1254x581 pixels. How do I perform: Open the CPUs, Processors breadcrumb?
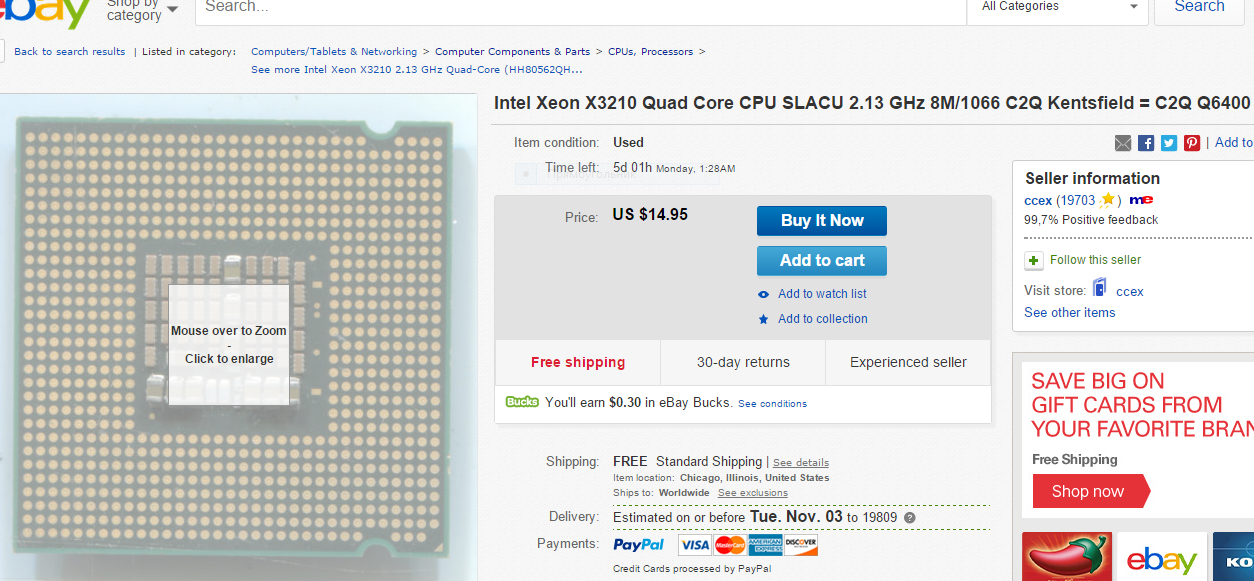[x=652, y=52]
